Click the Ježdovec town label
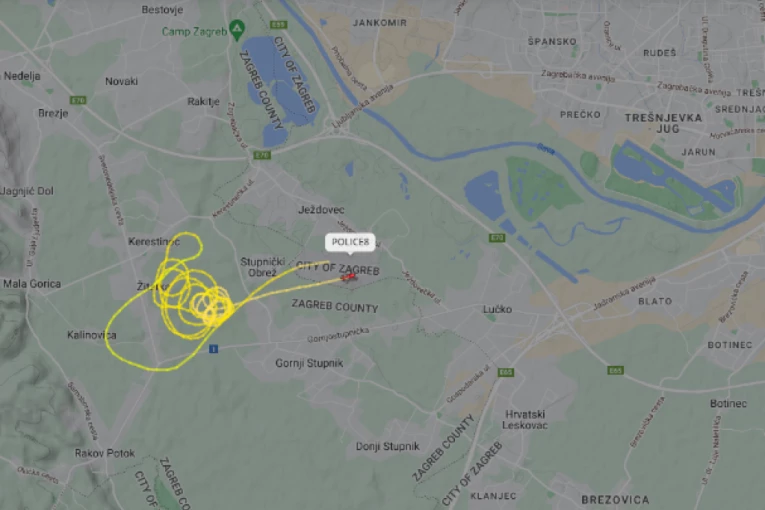The width and height of the screenshot is (765, 510). (321, 210)
